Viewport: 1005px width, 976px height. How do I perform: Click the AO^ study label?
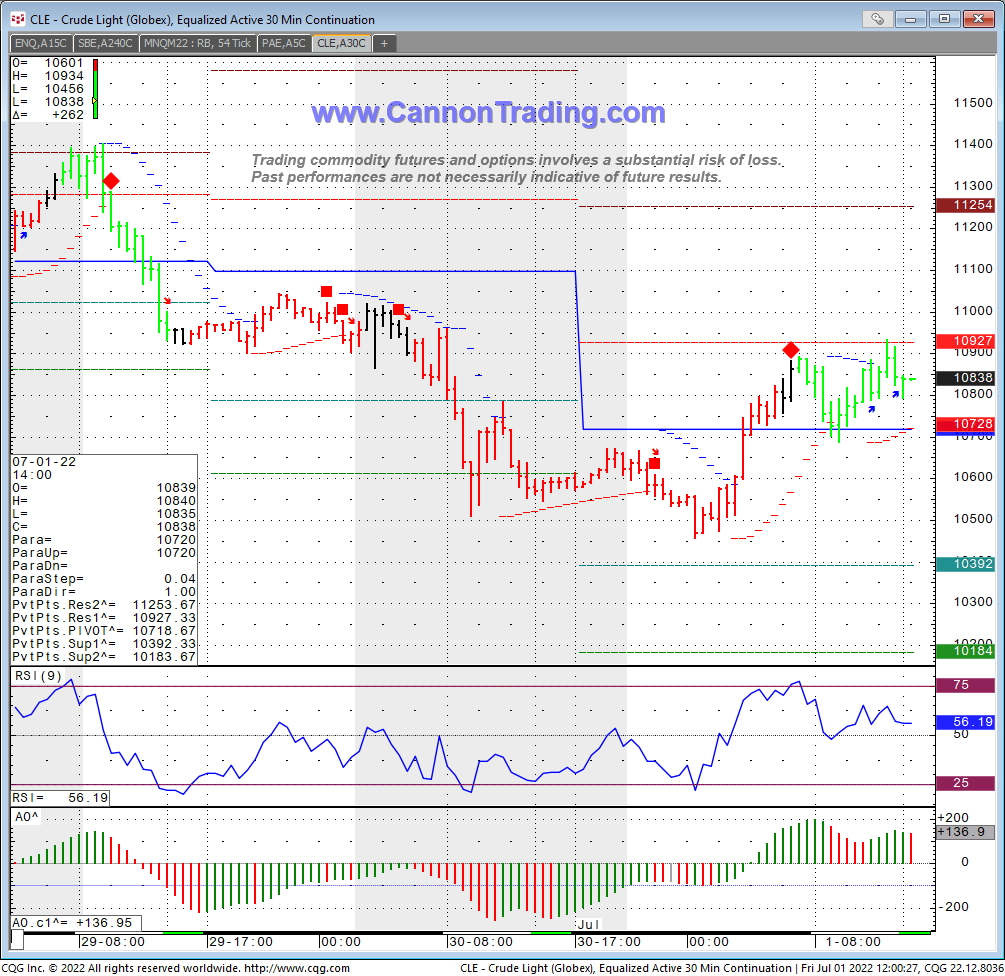pos(26,817)
